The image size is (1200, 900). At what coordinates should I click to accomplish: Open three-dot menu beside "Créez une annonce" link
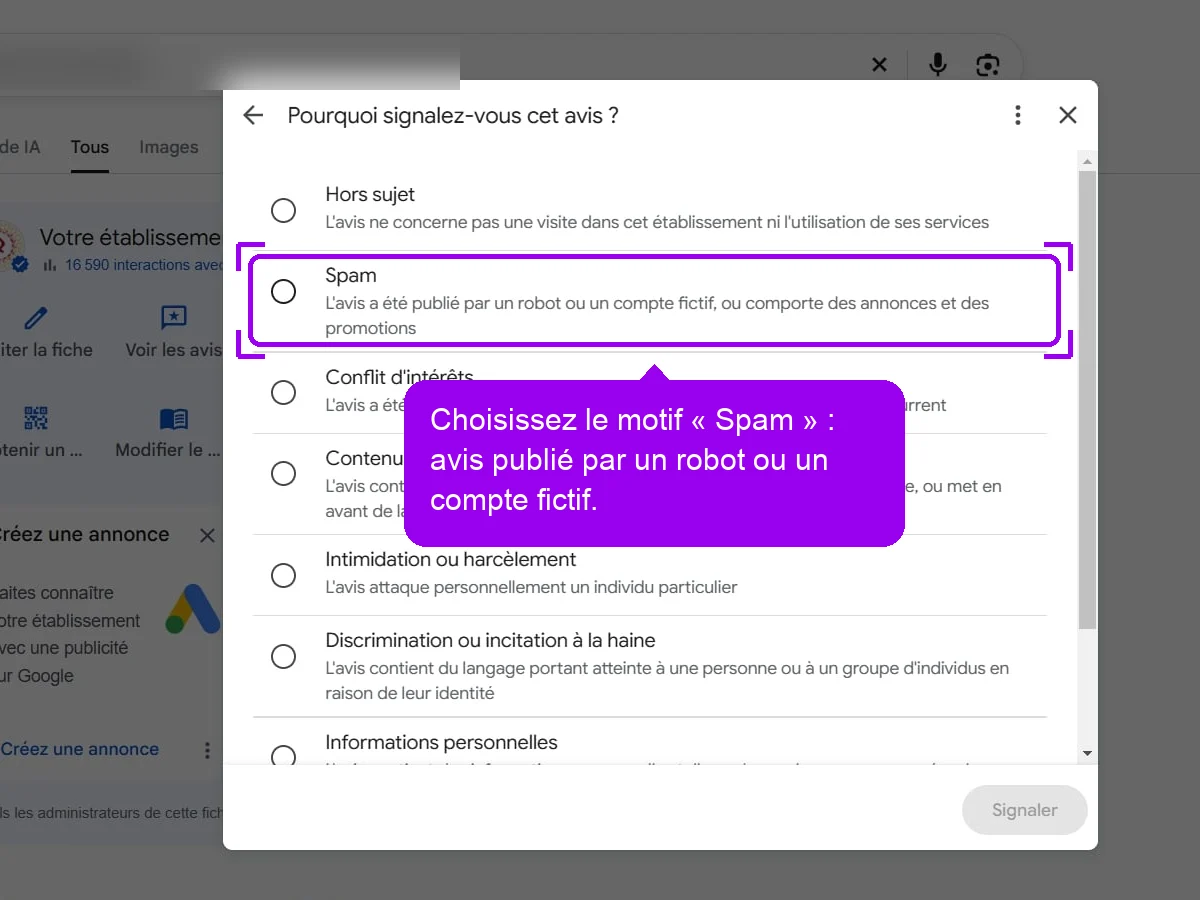coord(207,750)
